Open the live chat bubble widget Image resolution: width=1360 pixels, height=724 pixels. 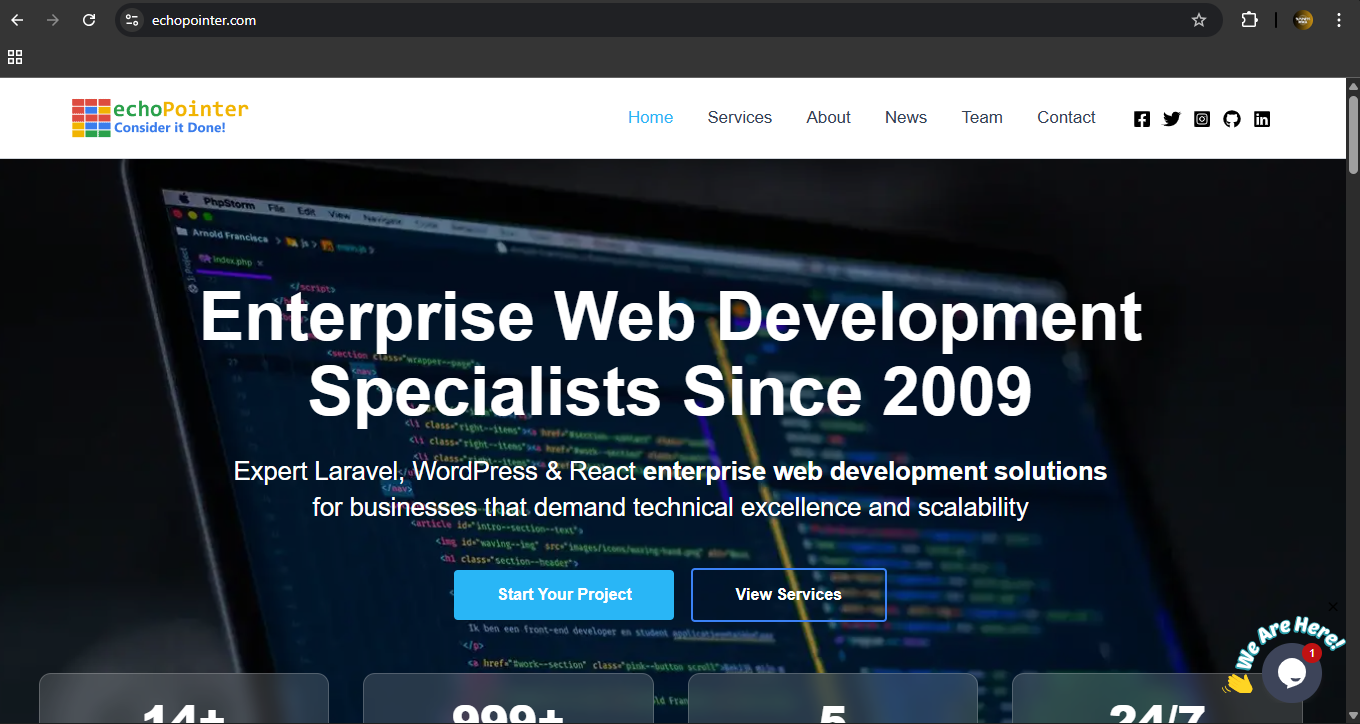coord(1291,673)
